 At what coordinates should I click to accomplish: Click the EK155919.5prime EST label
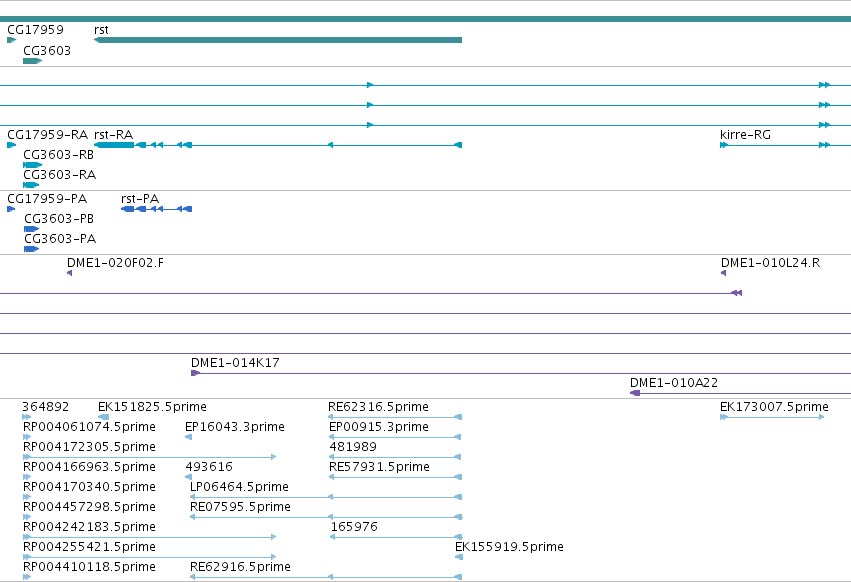click(x=509, y=547)
